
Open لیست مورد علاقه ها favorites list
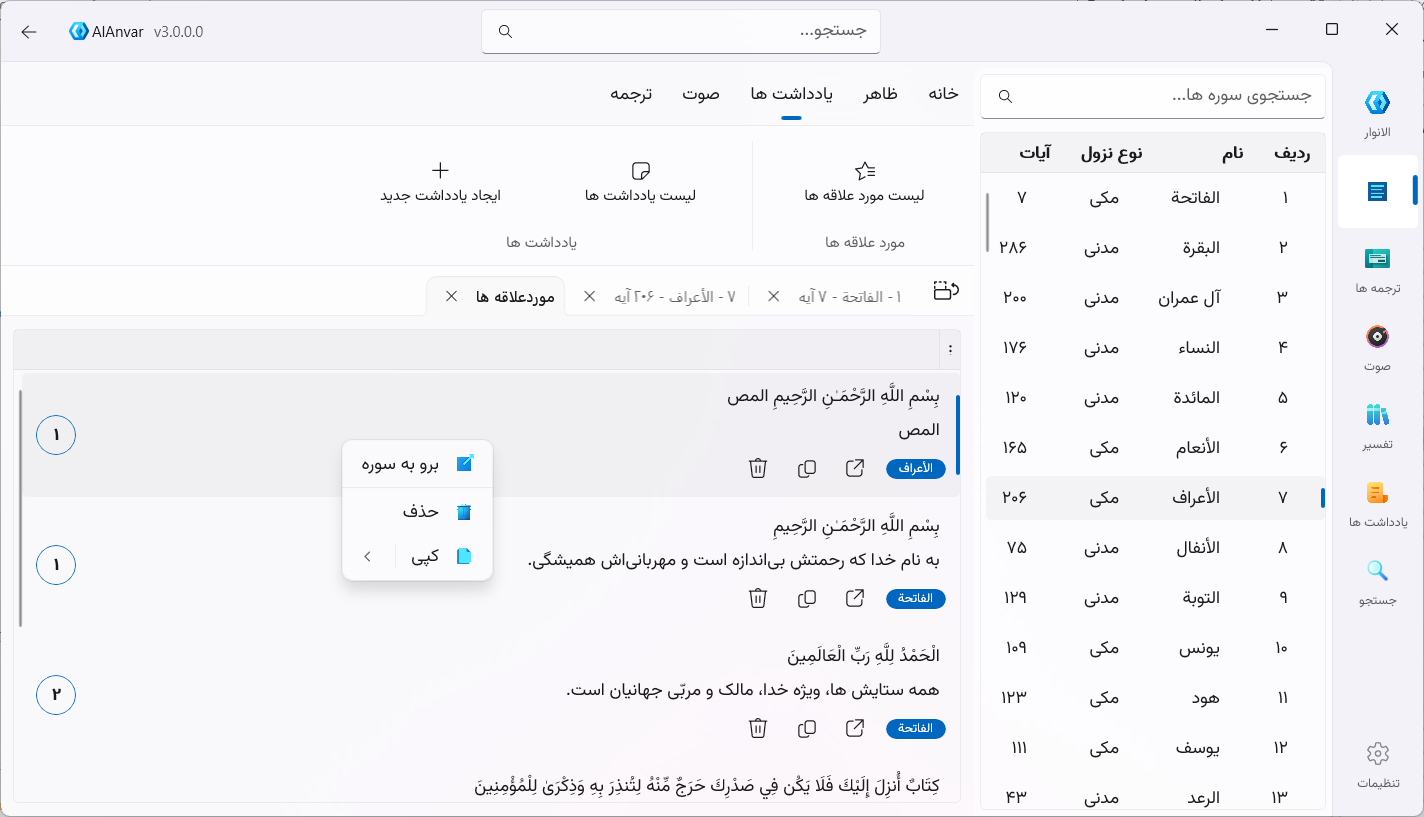[864, 182]
